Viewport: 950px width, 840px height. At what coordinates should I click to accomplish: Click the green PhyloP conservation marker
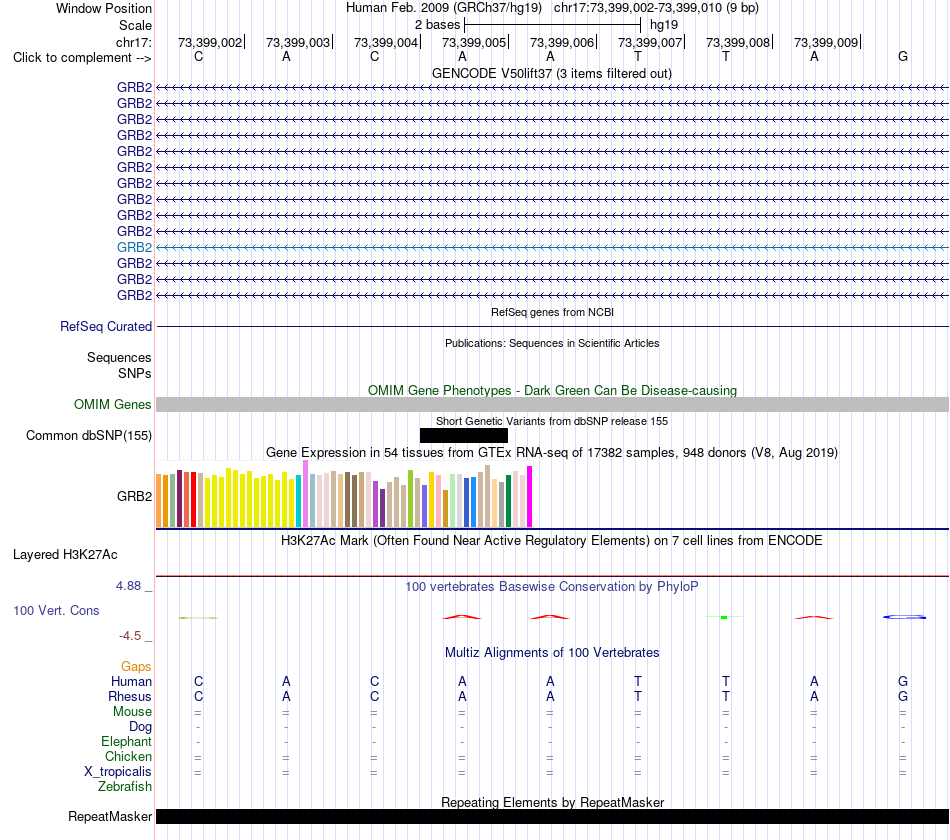point(725,617)
